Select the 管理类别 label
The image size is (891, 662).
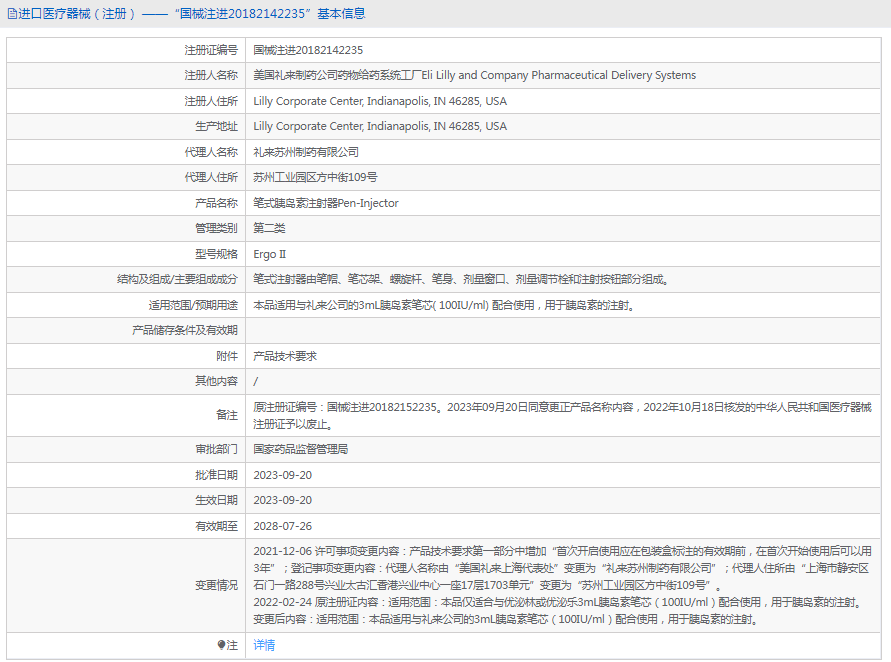point(216,228)
